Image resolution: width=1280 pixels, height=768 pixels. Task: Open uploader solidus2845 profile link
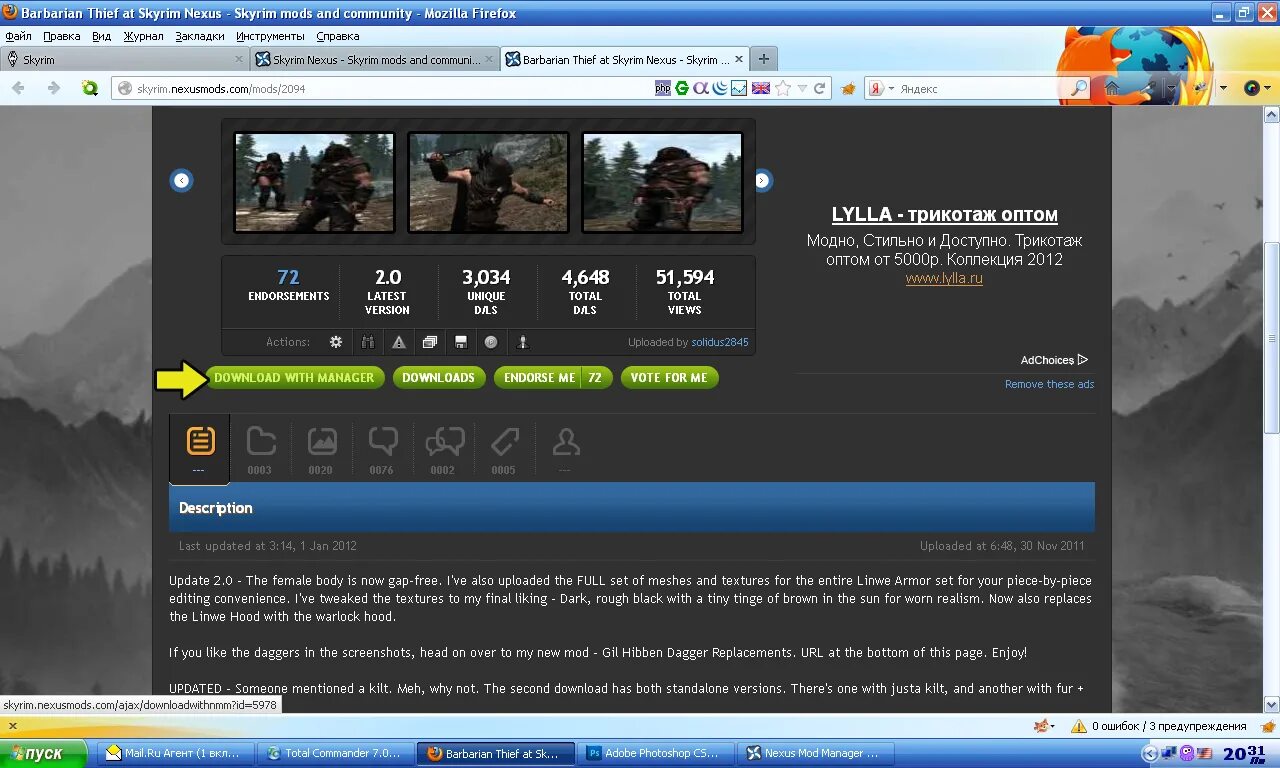(x=720, y=342)
